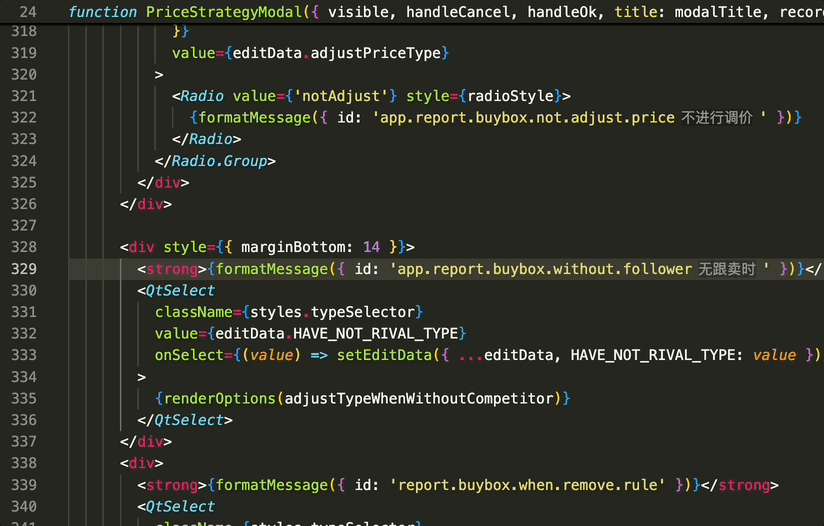824x526 pixels.
Task: Click typeSelector on line 331
Action: coord(363,312)
